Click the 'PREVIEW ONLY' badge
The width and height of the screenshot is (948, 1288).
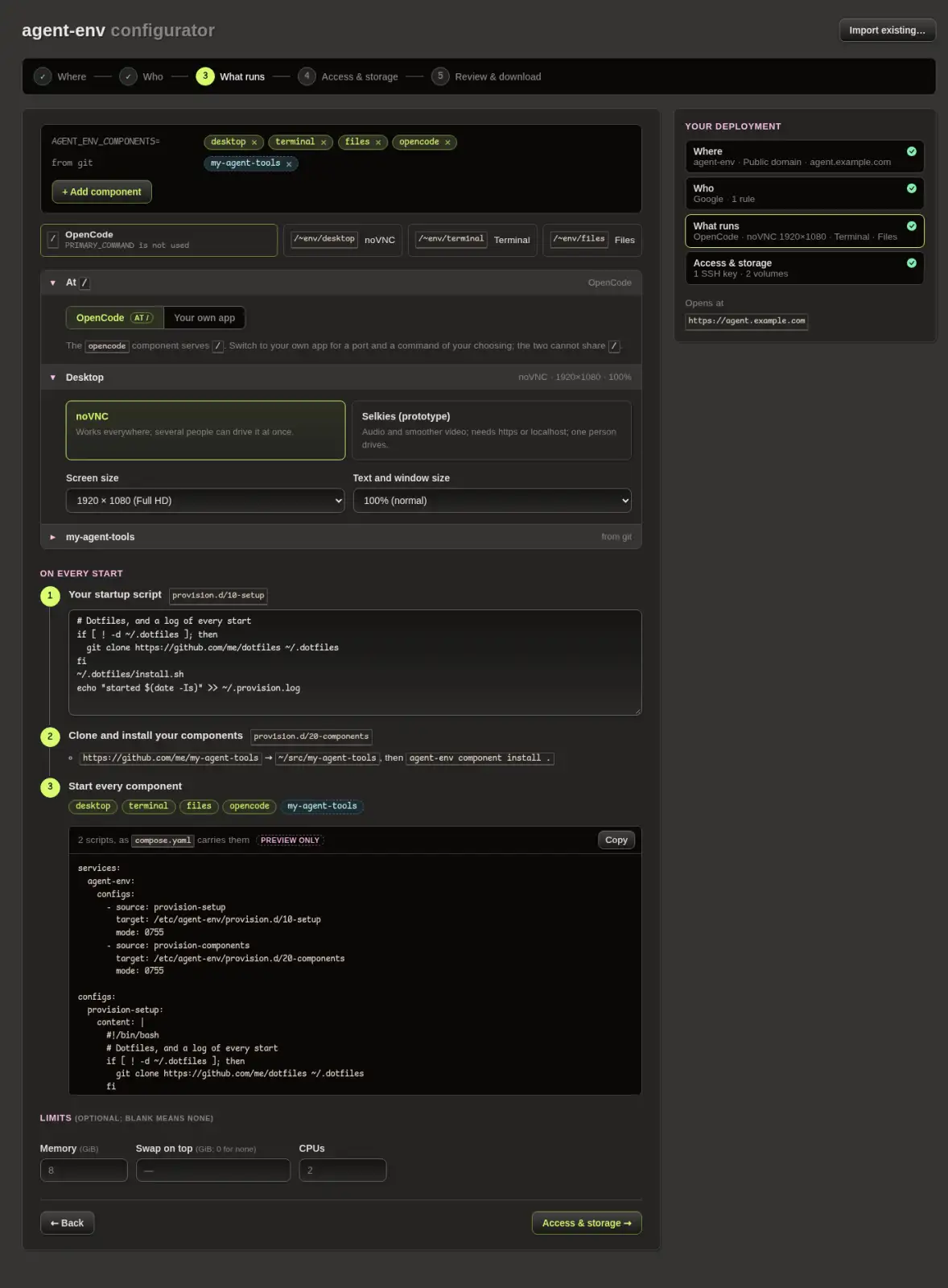point(290,840)
